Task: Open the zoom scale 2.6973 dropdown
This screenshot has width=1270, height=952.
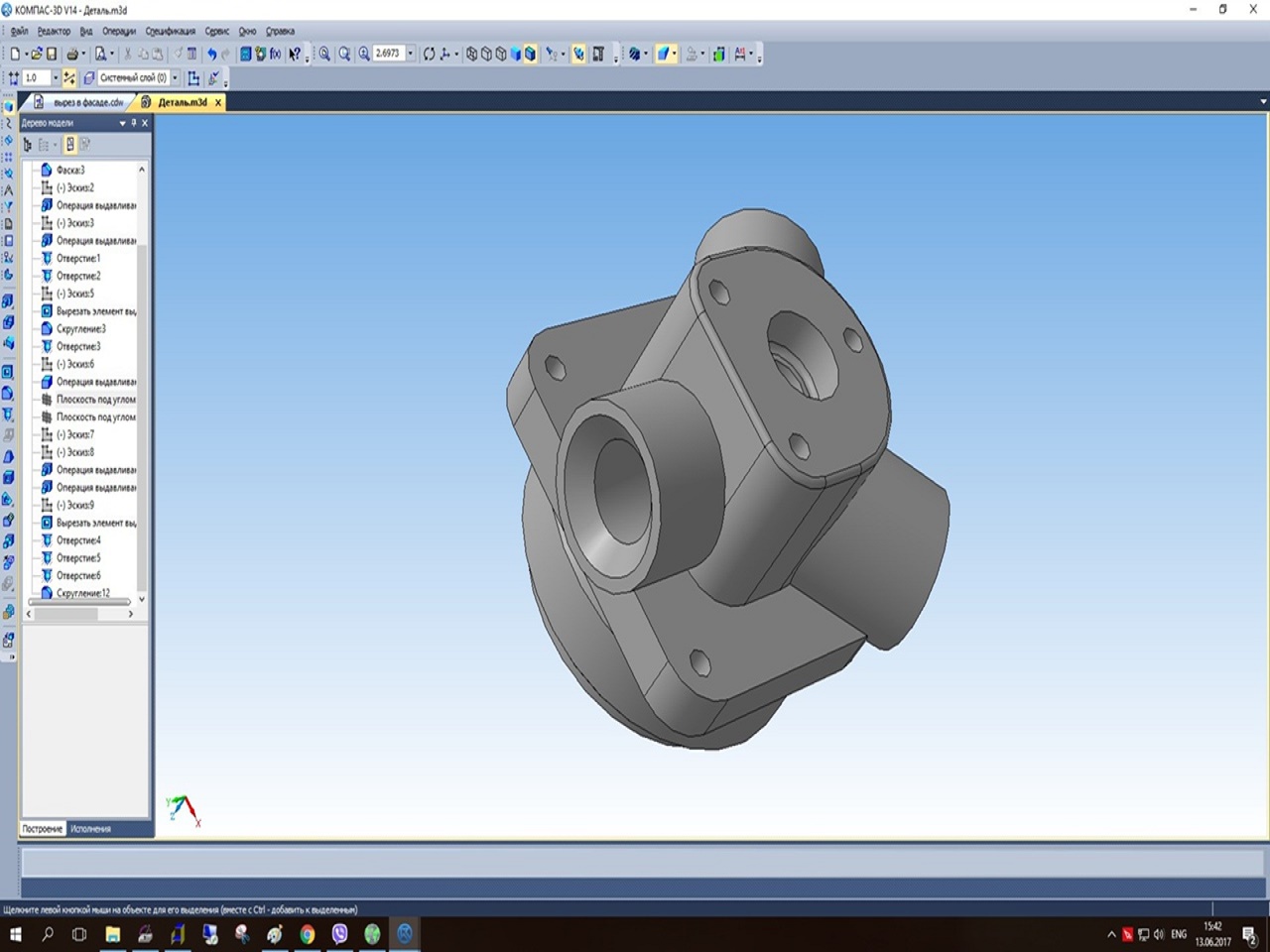Action: 411,55
